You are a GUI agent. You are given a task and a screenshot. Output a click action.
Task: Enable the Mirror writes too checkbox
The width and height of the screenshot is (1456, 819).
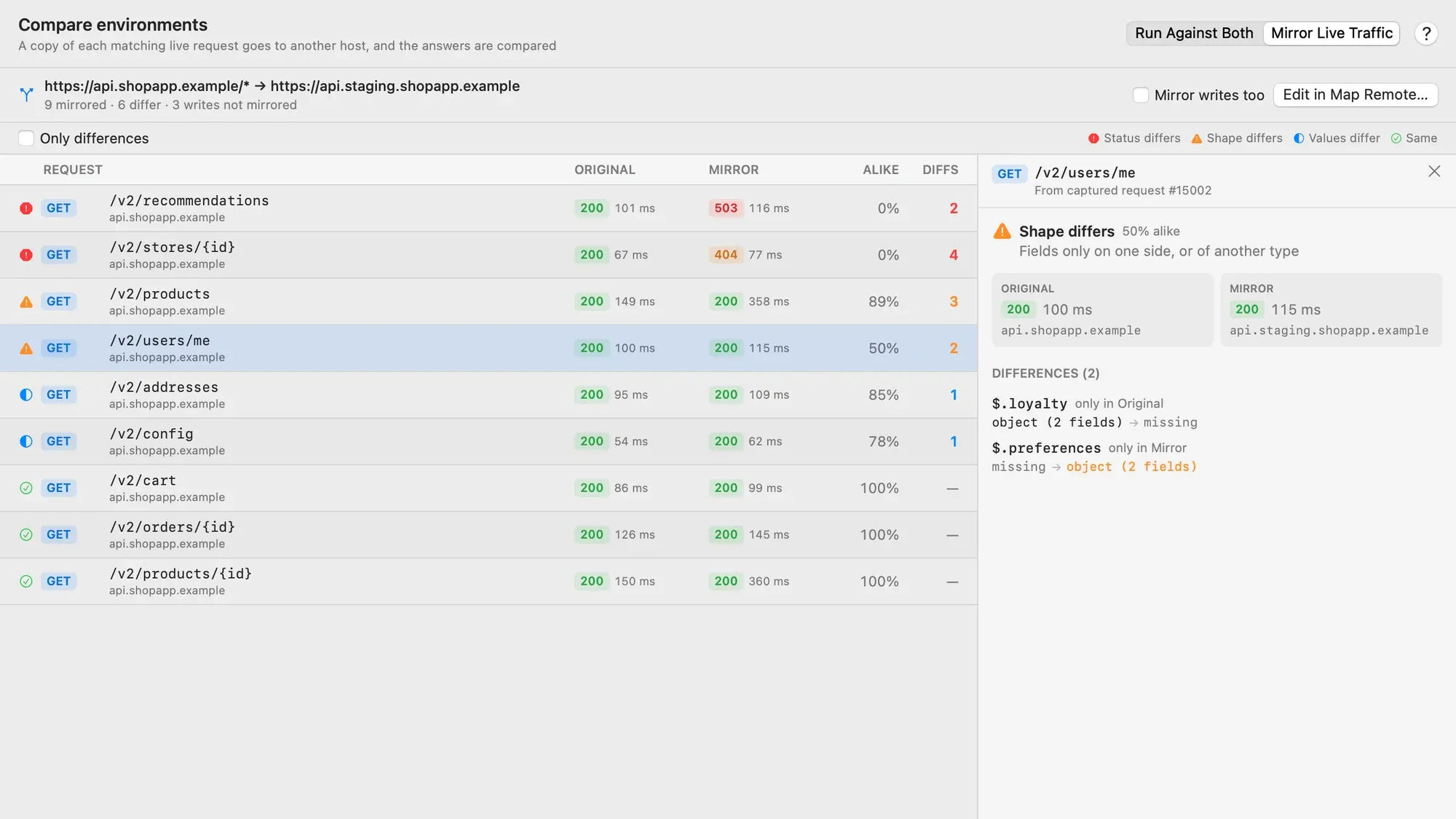(1141, 95)
